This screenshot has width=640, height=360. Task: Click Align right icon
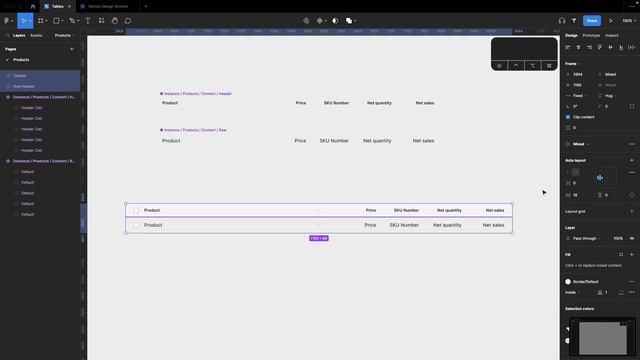589,47
